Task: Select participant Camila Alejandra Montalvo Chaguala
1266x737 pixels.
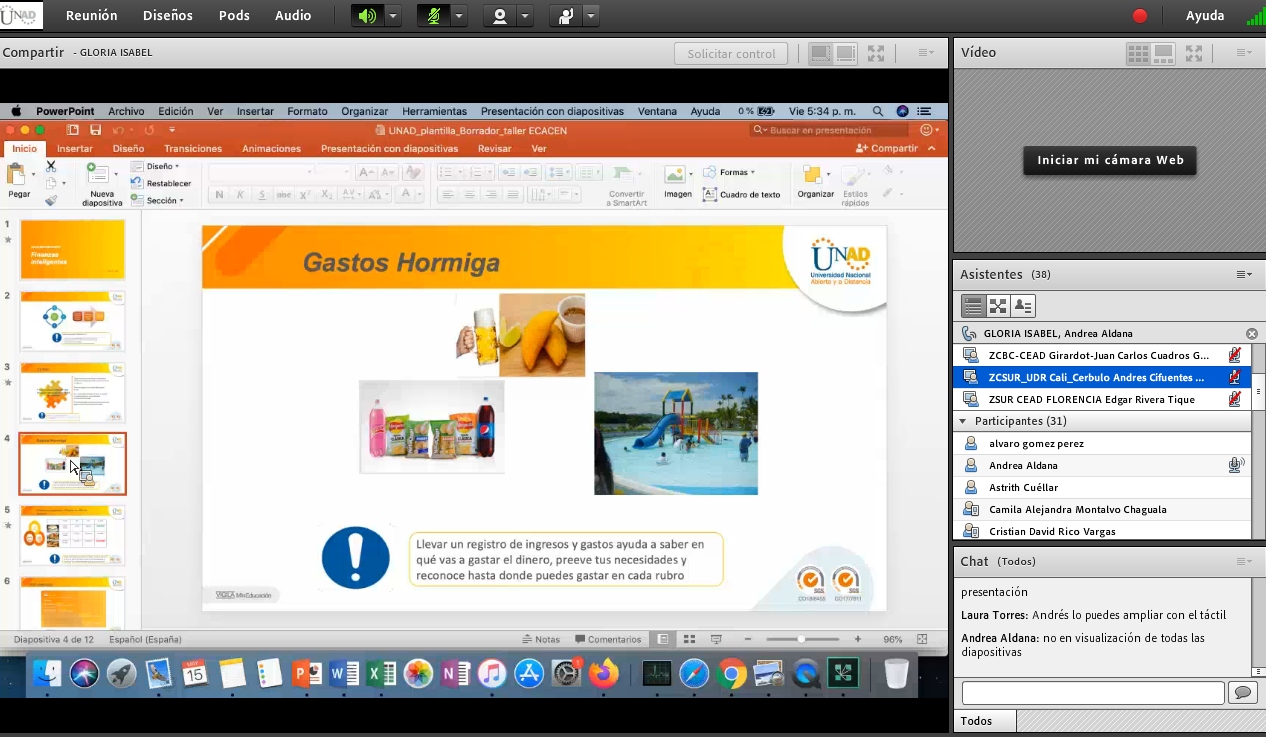Action: point(1102,509)
